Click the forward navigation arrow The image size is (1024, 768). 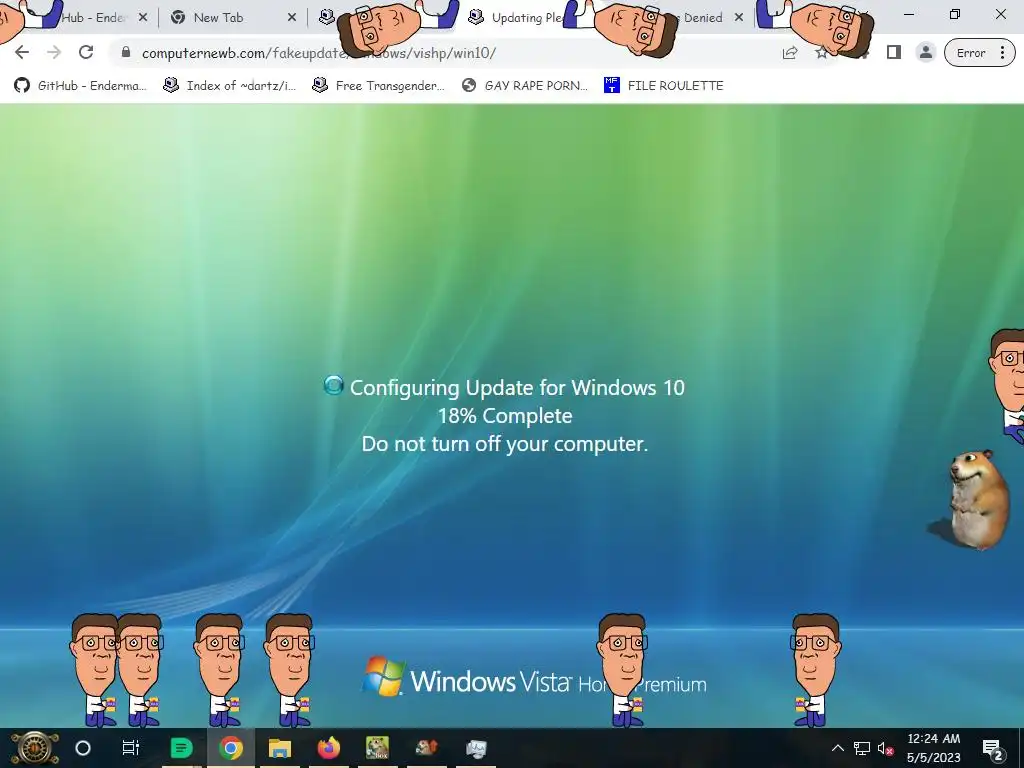click(54, 52)
